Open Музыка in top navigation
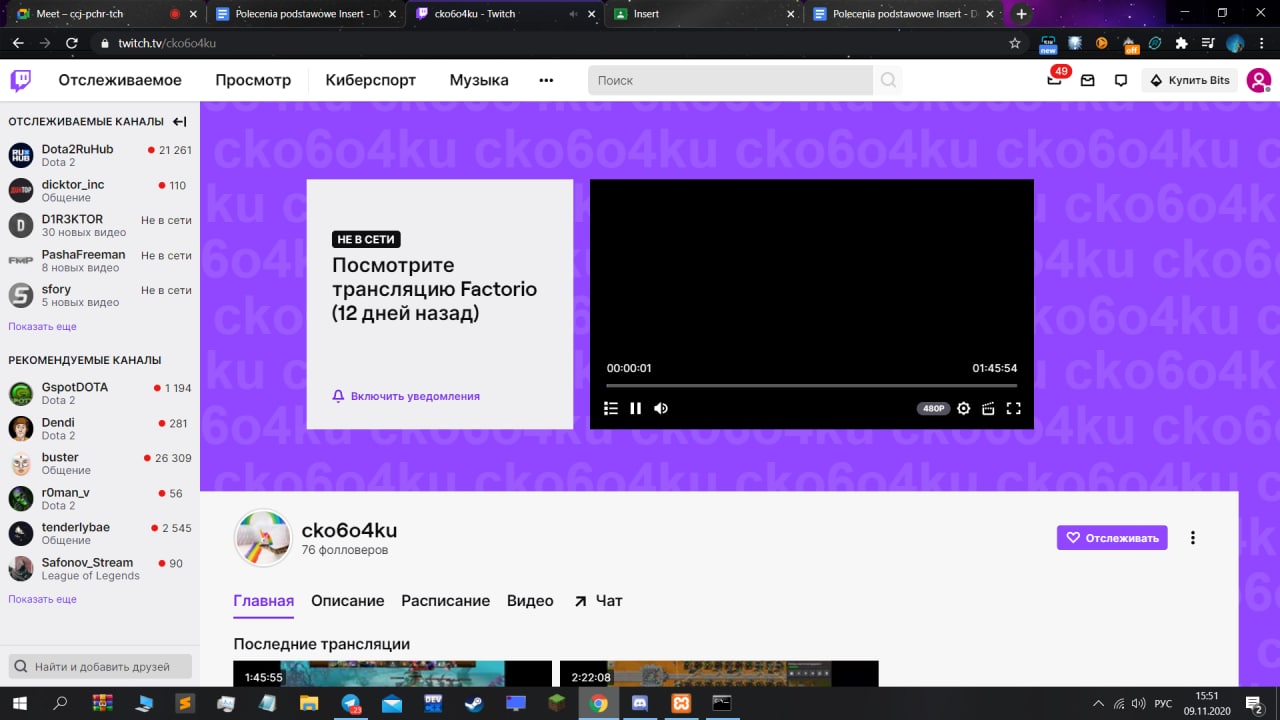Viewport: 1280px width, 720px height. point(479,80)
